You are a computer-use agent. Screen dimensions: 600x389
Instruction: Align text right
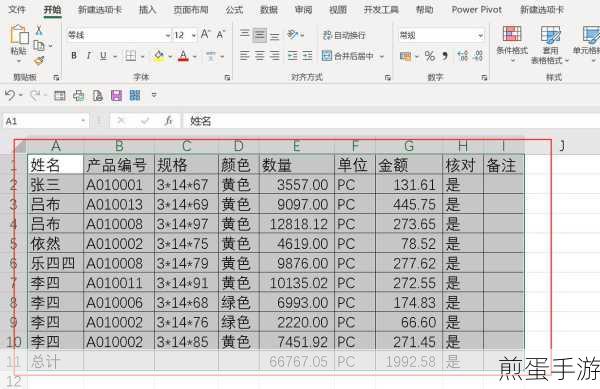274,56
